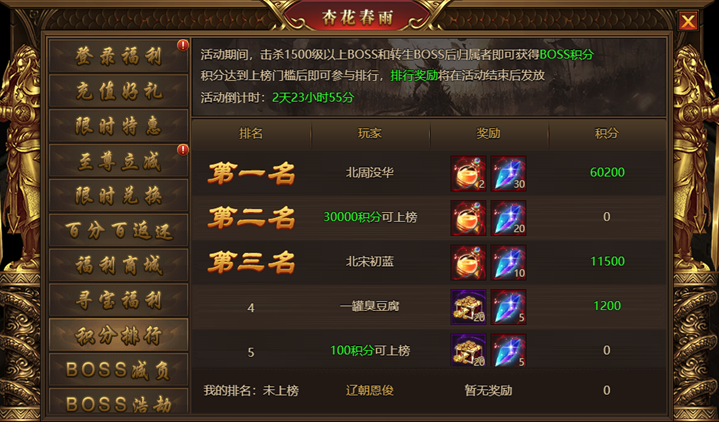
Task: Click rank 4 gold treasure chest reward
Action: click(x=468, y=307)
